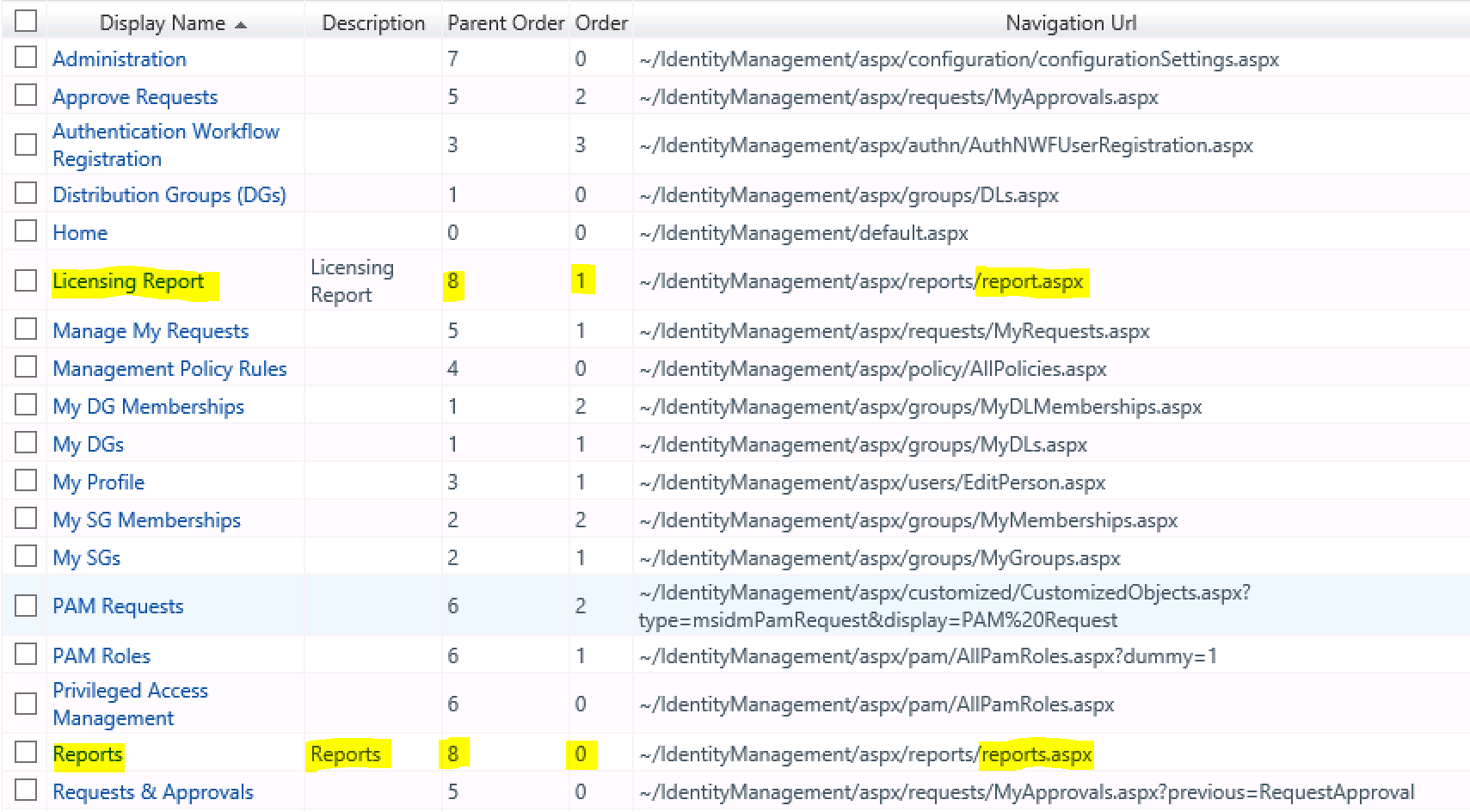Open the Licensing Report link

point(128,281)
